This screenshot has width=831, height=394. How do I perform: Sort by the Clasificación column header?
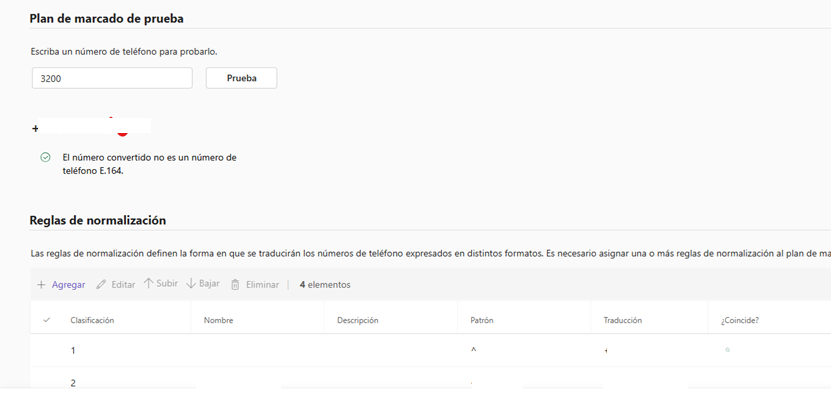(92, 320)
